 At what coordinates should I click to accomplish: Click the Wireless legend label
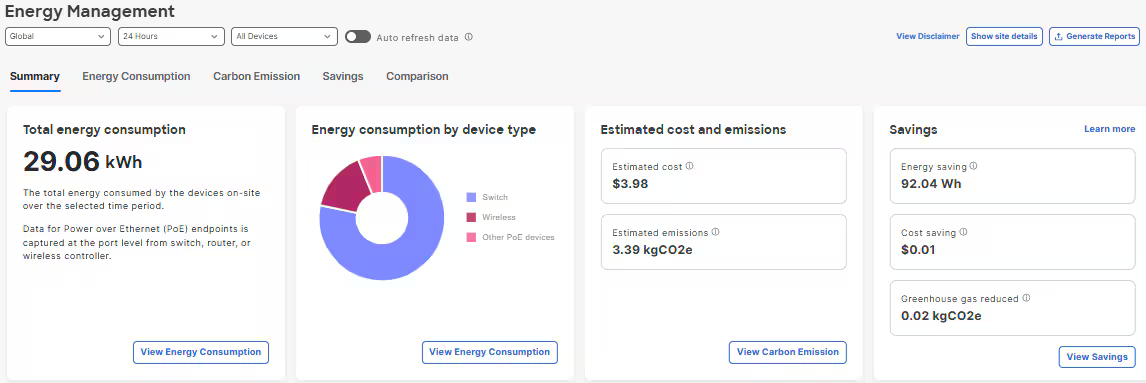(498, 217)
